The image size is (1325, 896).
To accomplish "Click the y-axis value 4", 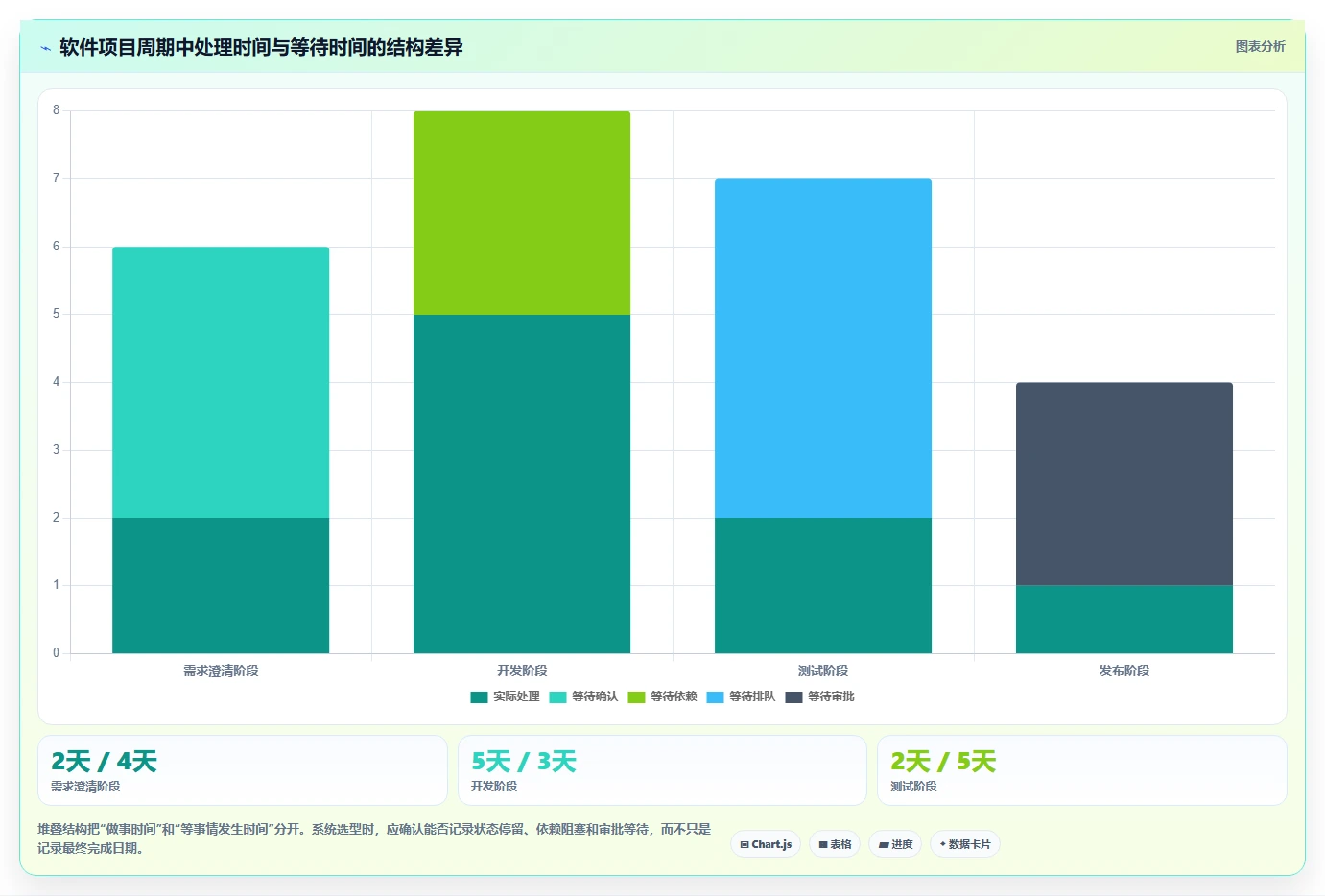I will coord(56,382).
